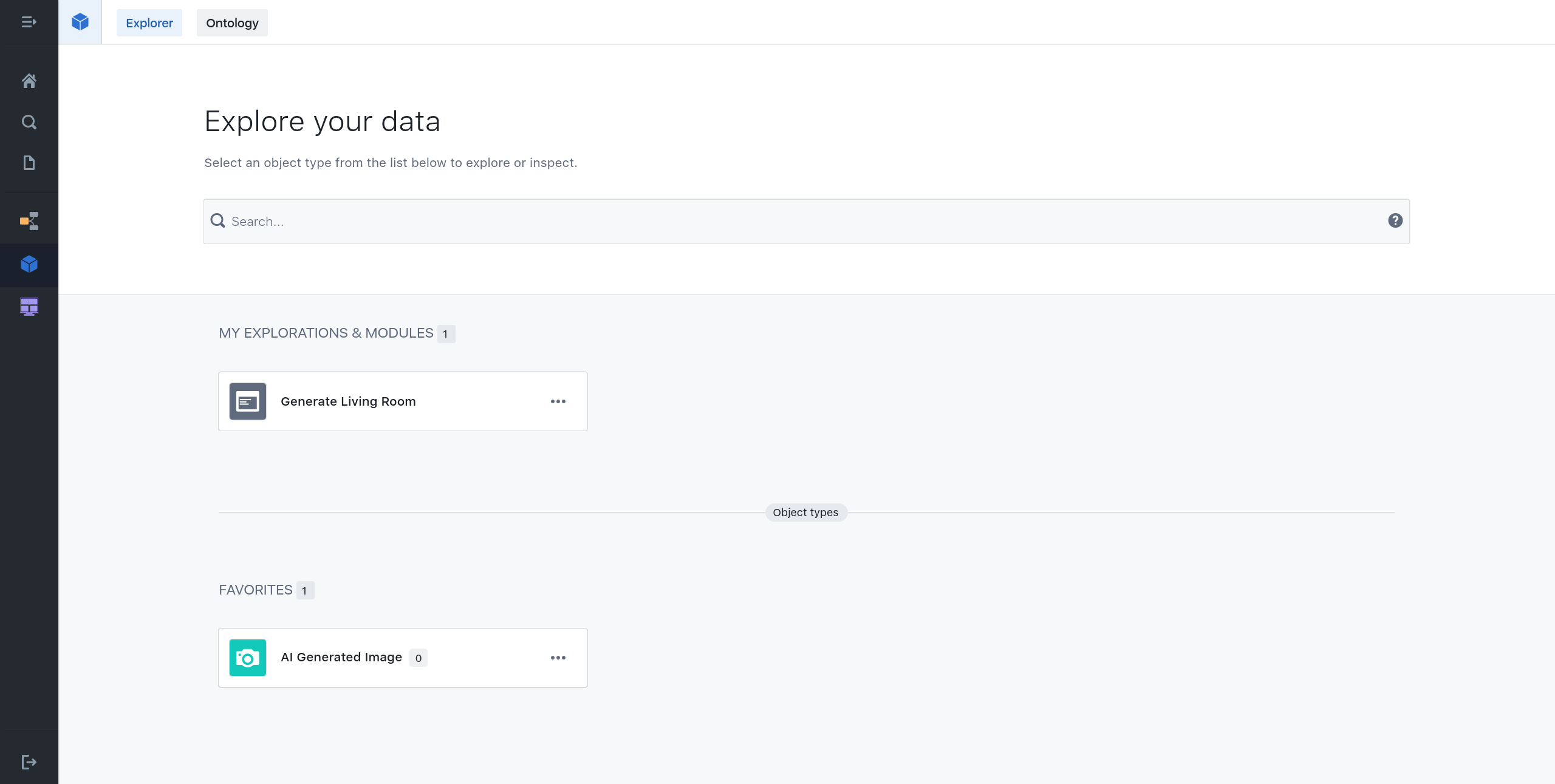The width and height of the screenshot is (1555, 784).
Task: Switch to the Ontology tab
Action: (232, 23)
